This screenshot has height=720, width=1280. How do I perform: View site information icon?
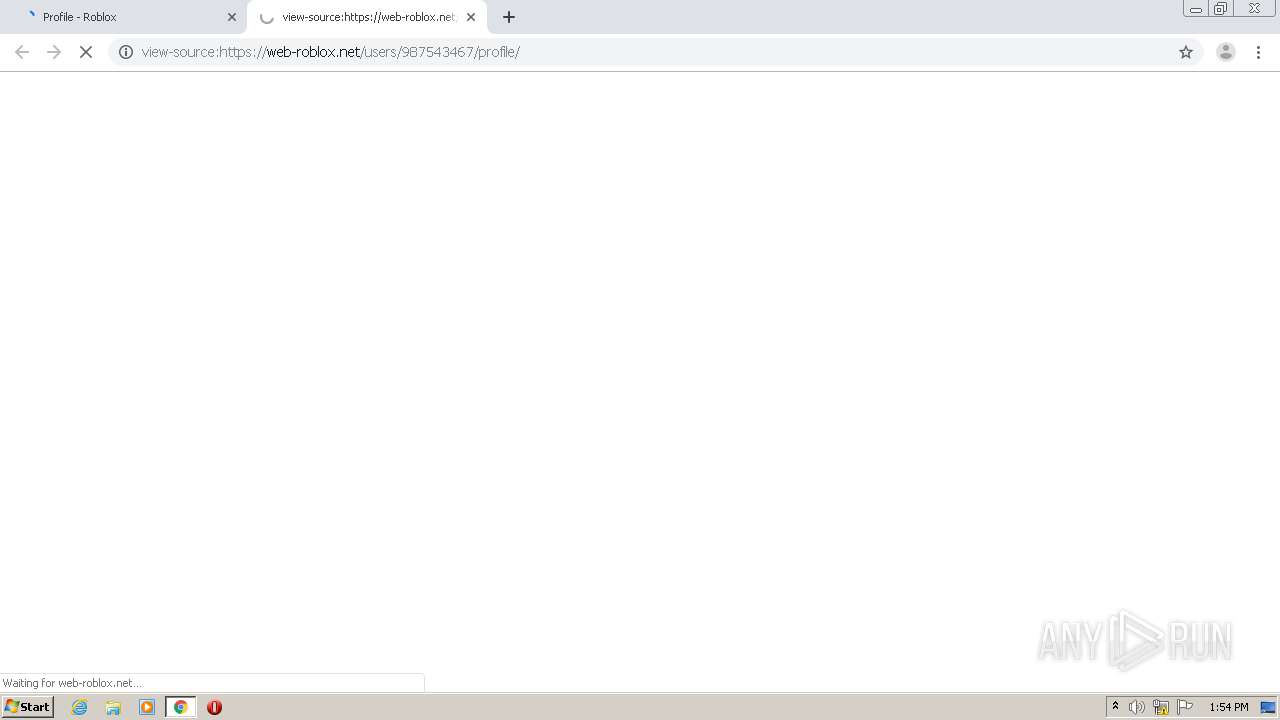[126, 52]
